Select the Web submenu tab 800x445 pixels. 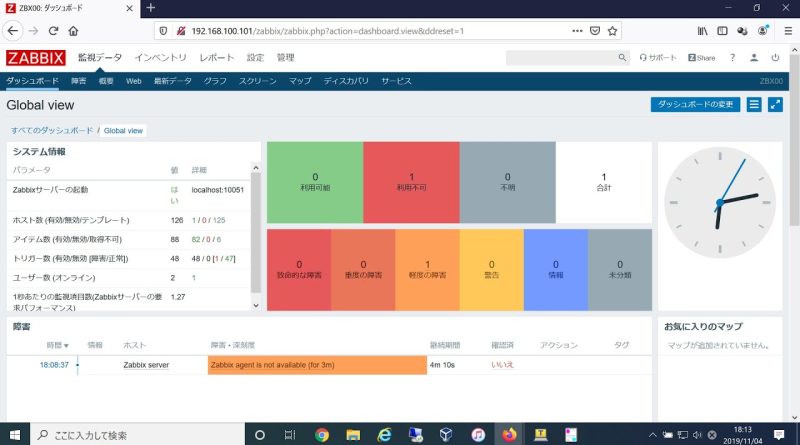click(x=134, y=81)
